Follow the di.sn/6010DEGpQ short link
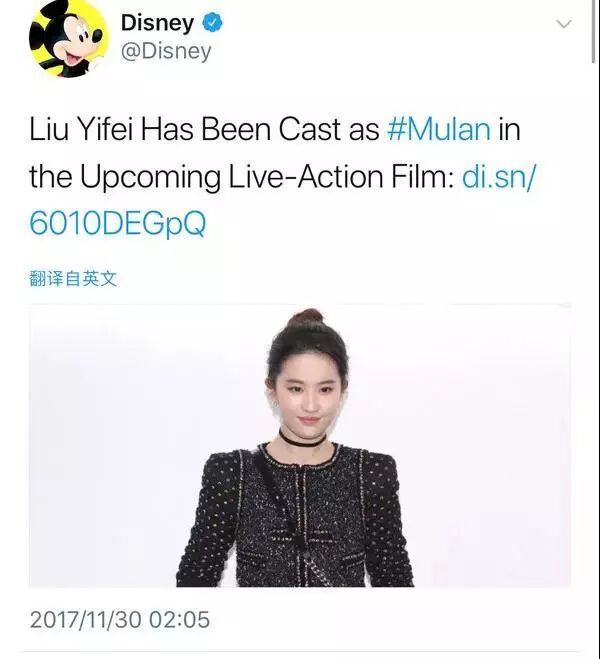The image size is (600, 659). point(282,200)
